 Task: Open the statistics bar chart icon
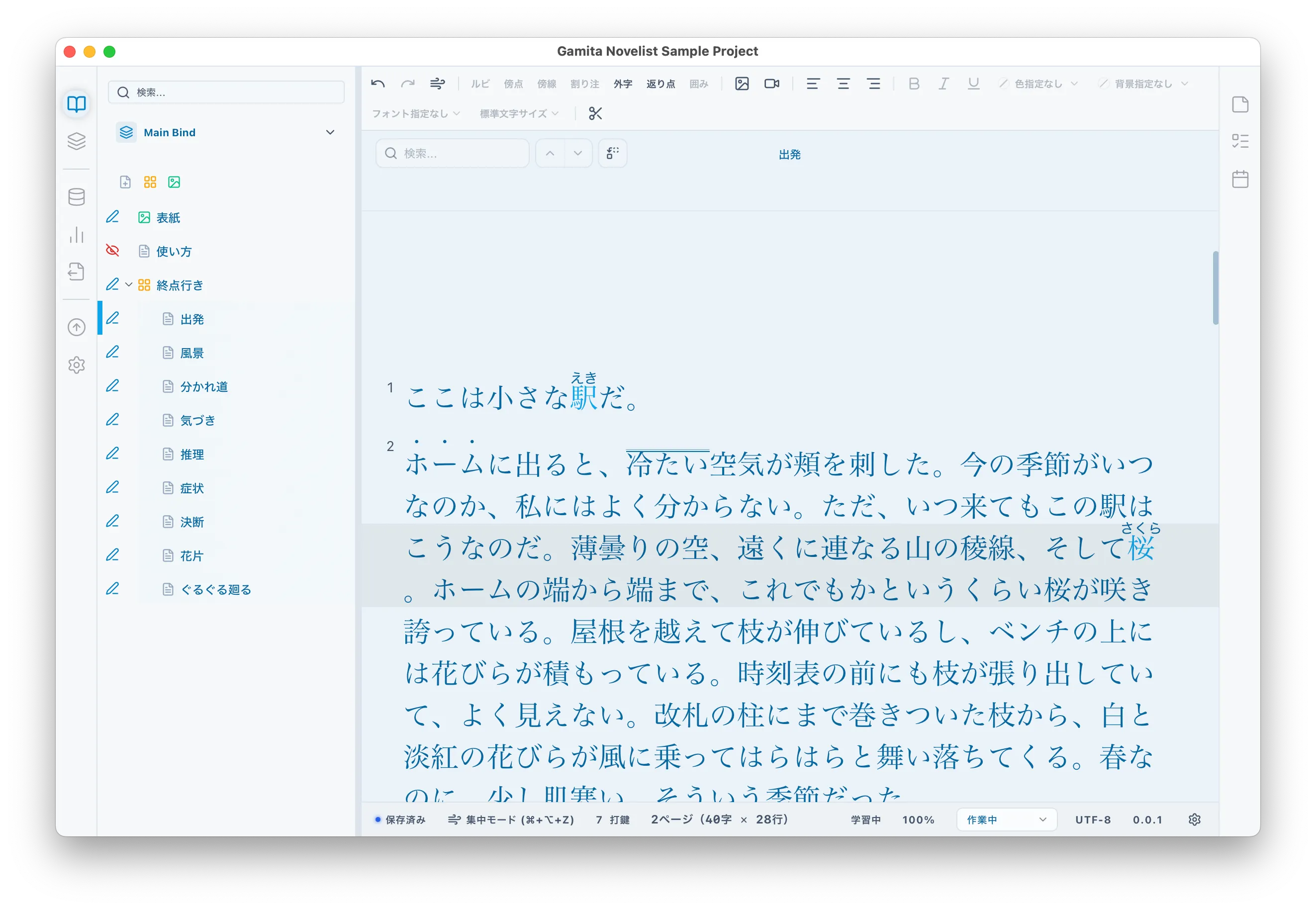tap(77, 234)
